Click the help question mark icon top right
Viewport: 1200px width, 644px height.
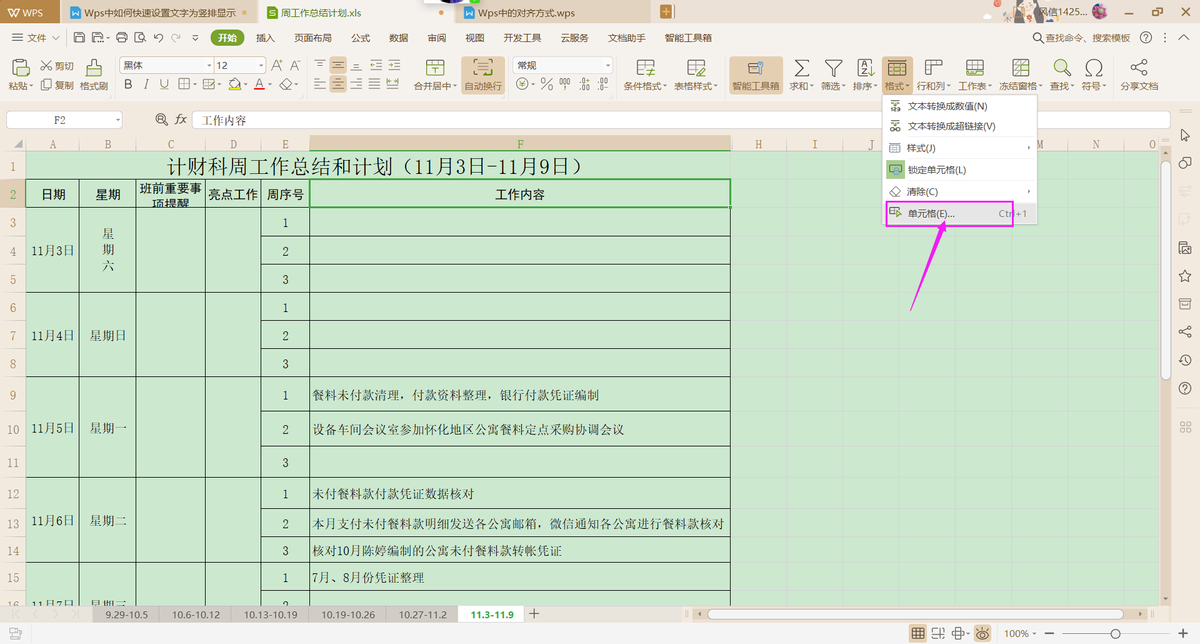point(1145,38)
